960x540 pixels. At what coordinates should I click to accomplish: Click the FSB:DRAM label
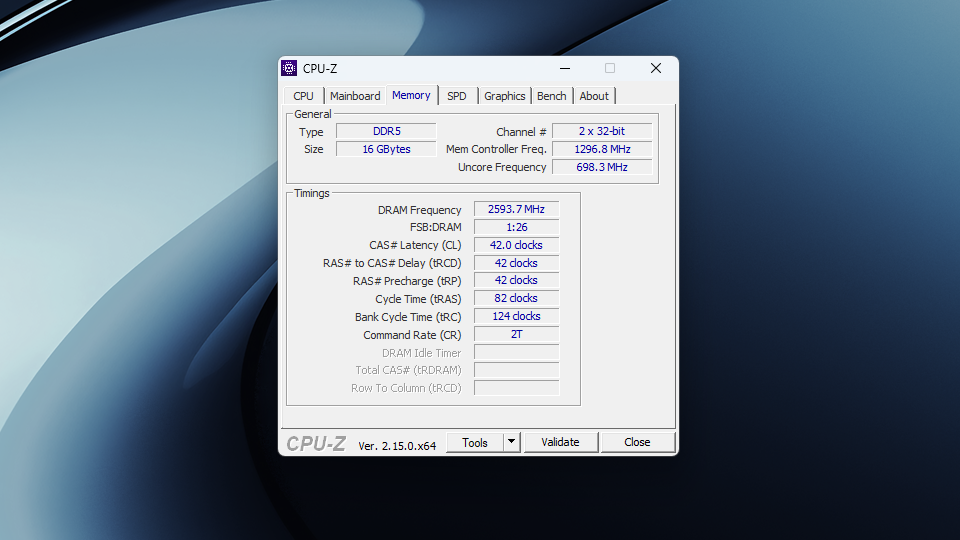click(435, 227)
